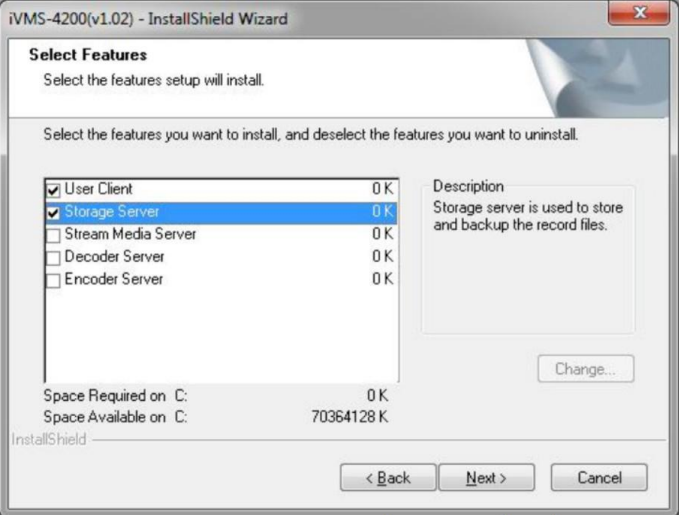Tick the Decoder Server checkbox

coord(53,258)
